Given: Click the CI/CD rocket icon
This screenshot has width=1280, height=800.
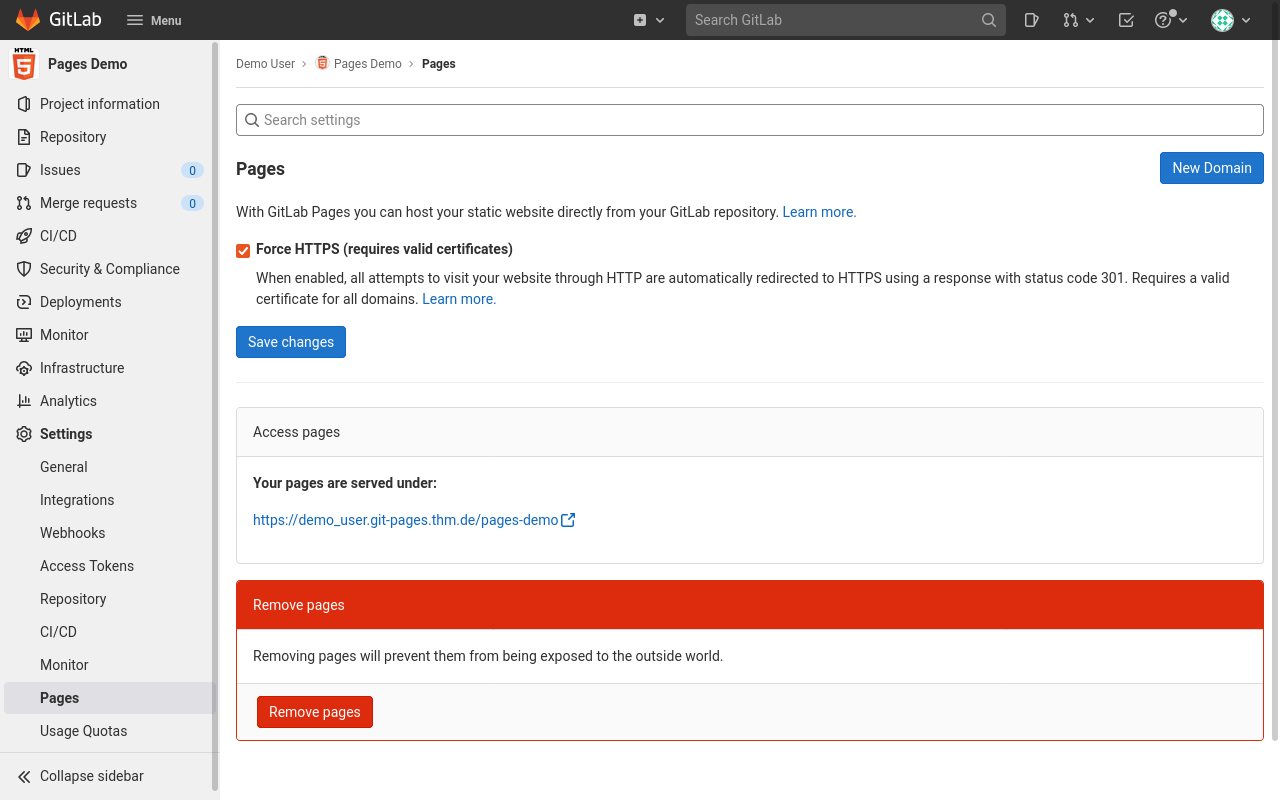Looking at the screenshot, I should (24, 236).
